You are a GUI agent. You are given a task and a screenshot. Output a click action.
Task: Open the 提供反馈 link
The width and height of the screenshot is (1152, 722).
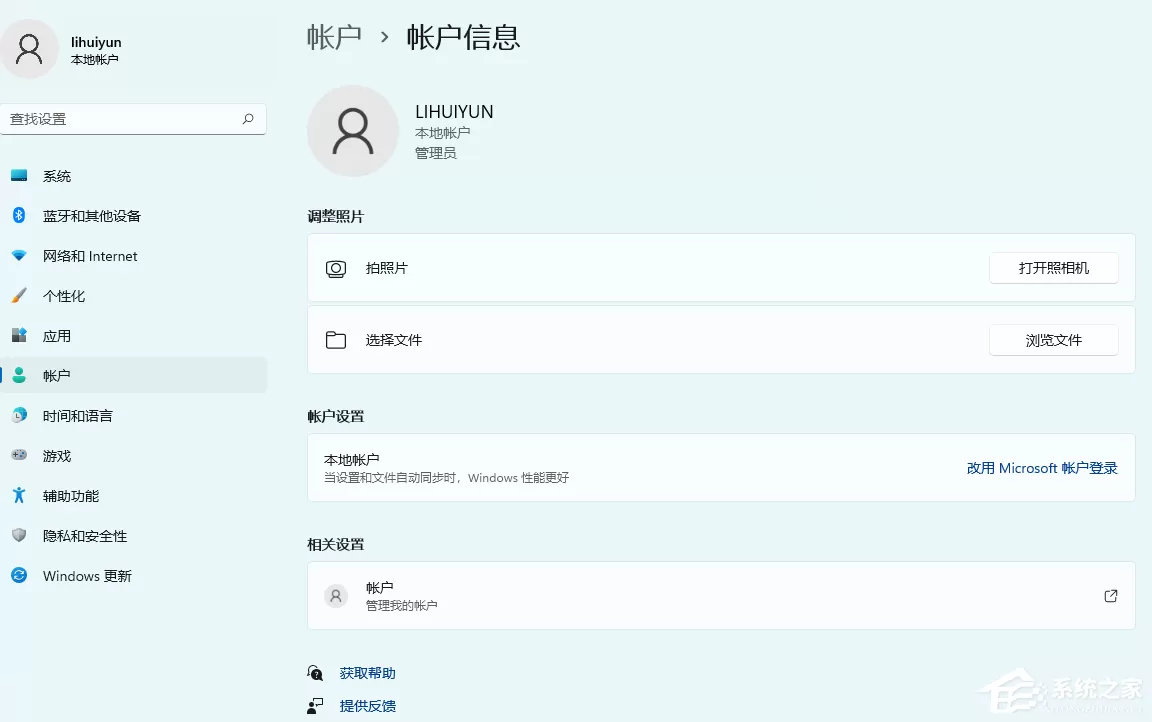367,706
